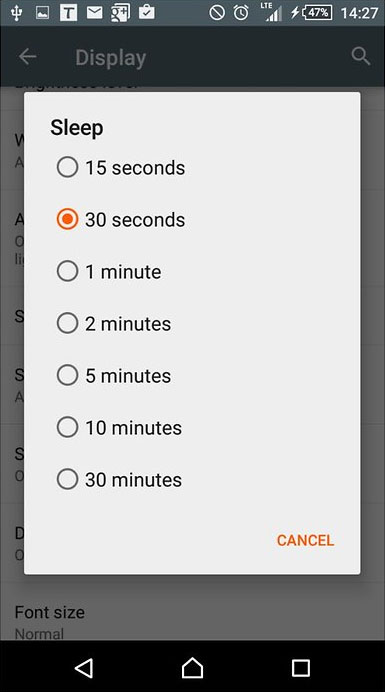
Task: Tap the alarm clock status icon
Action: coord(241,13)
